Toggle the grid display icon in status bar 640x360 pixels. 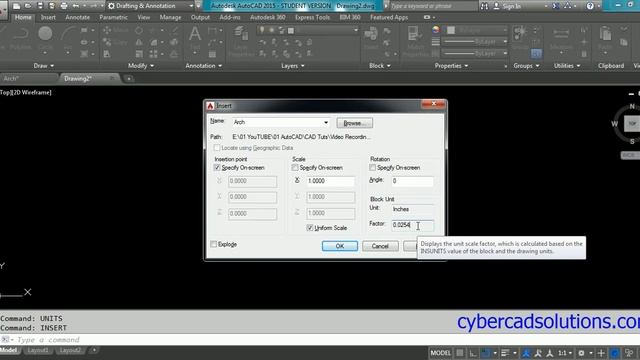click(460, 353)
